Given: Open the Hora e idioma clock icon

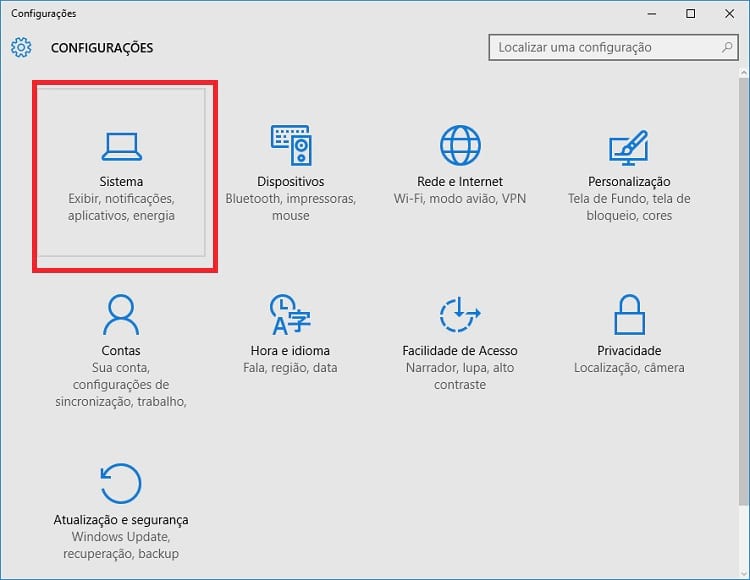Looking at the screenshot, I should point(290,314).
